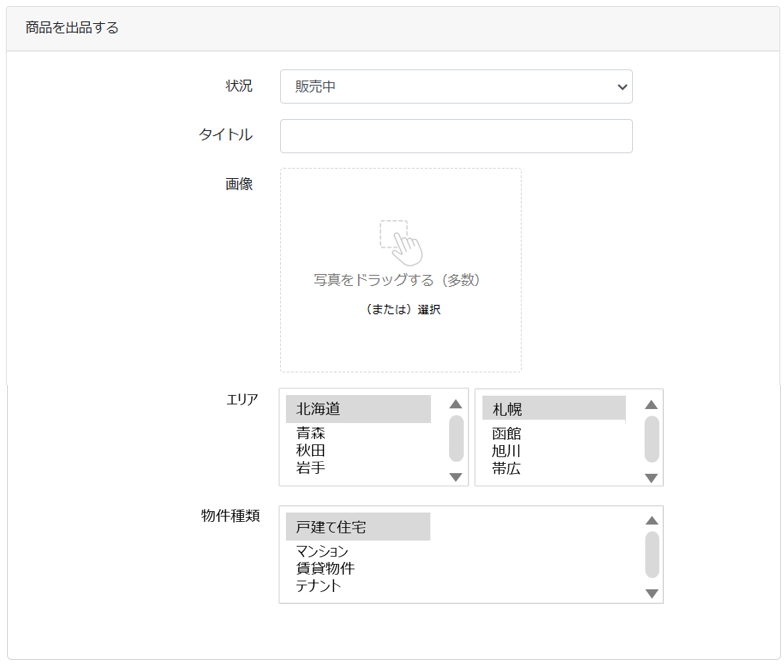Select 賃貸物件 property type

pos(325,569)
